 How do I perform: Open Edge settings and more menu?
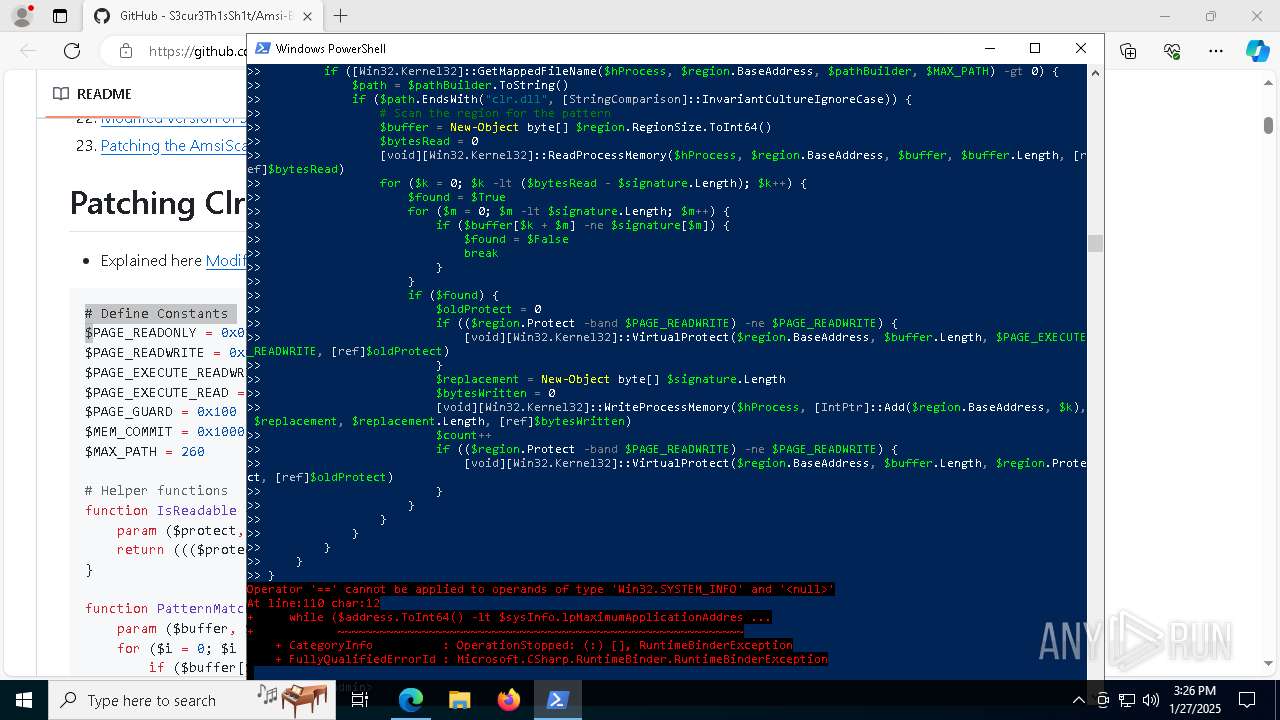coord(1215,51)
